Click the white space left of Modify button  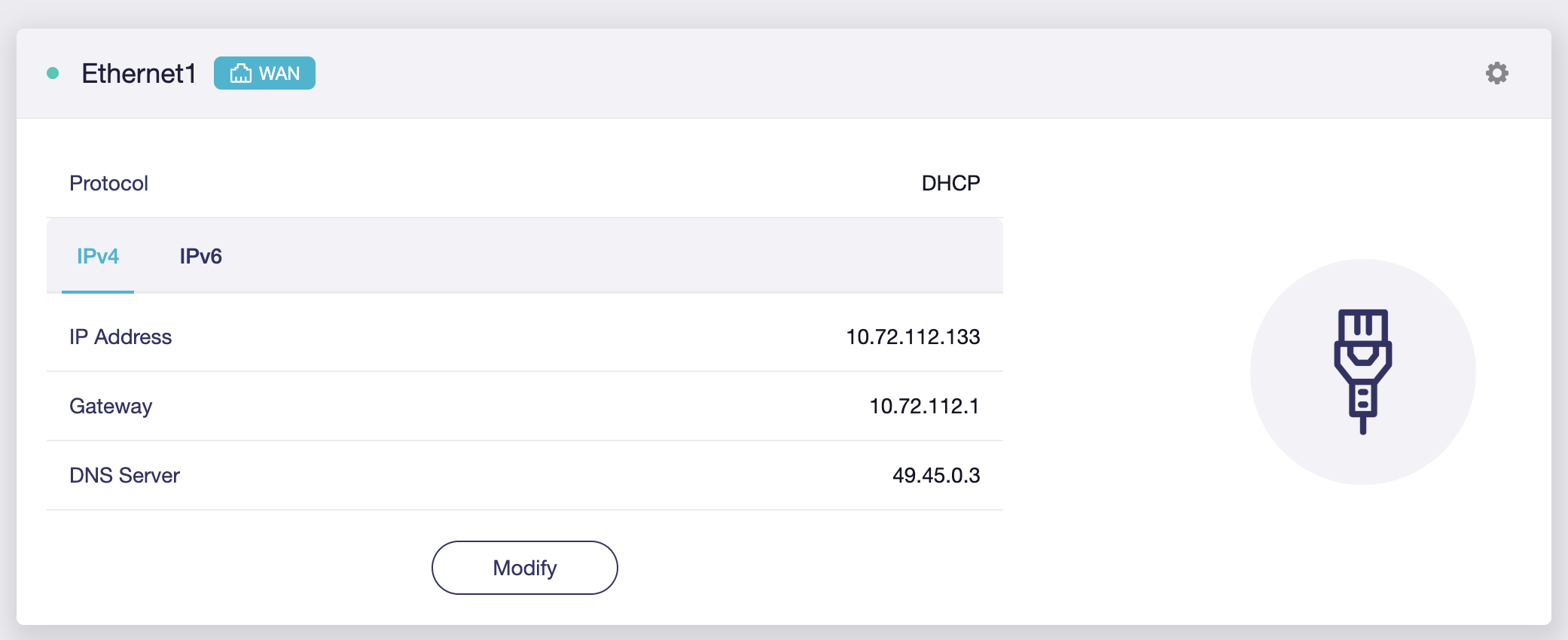pyautogui.click(x=226, y=568)
